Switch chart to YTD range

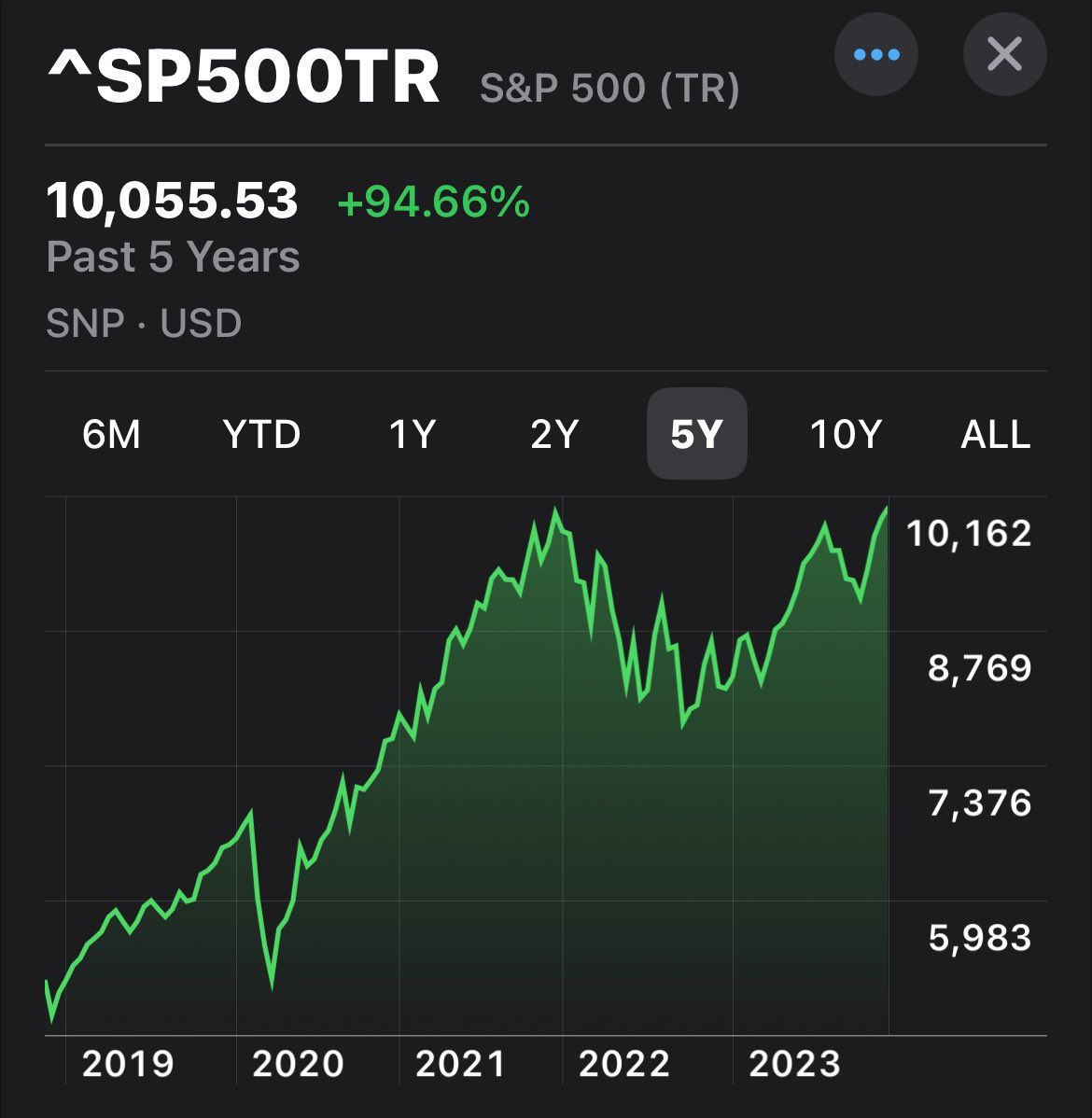click(261, 434)
